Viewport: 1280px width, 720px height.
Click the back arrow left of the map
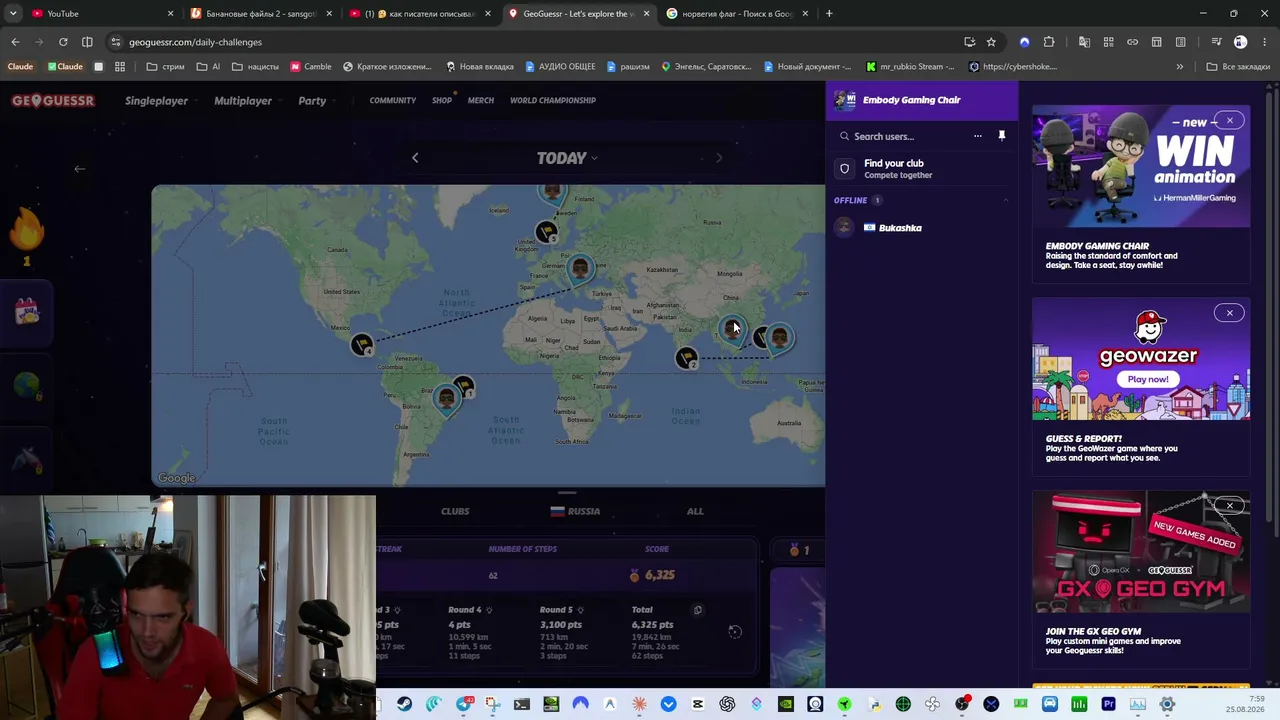point(80,168)
